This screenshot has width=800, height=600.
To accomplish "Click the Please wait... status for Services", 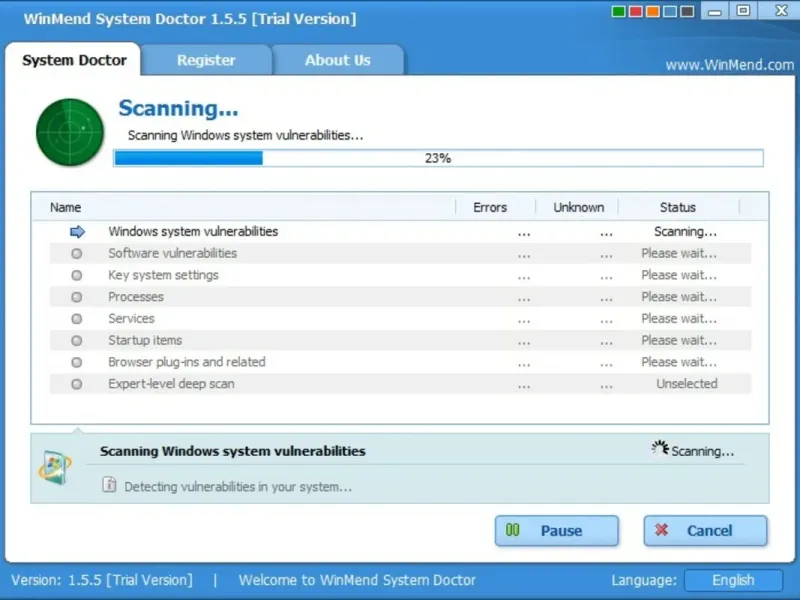I will (679, 319).
